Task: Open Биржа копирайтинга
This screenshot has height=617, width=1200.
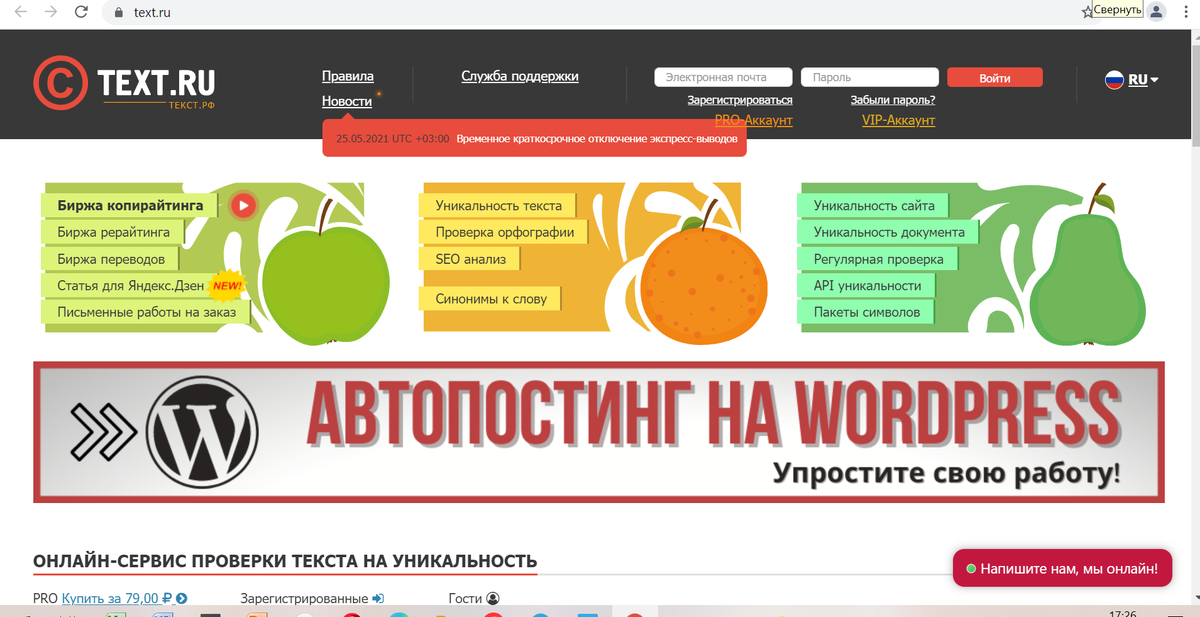Action: click(130, 206)
